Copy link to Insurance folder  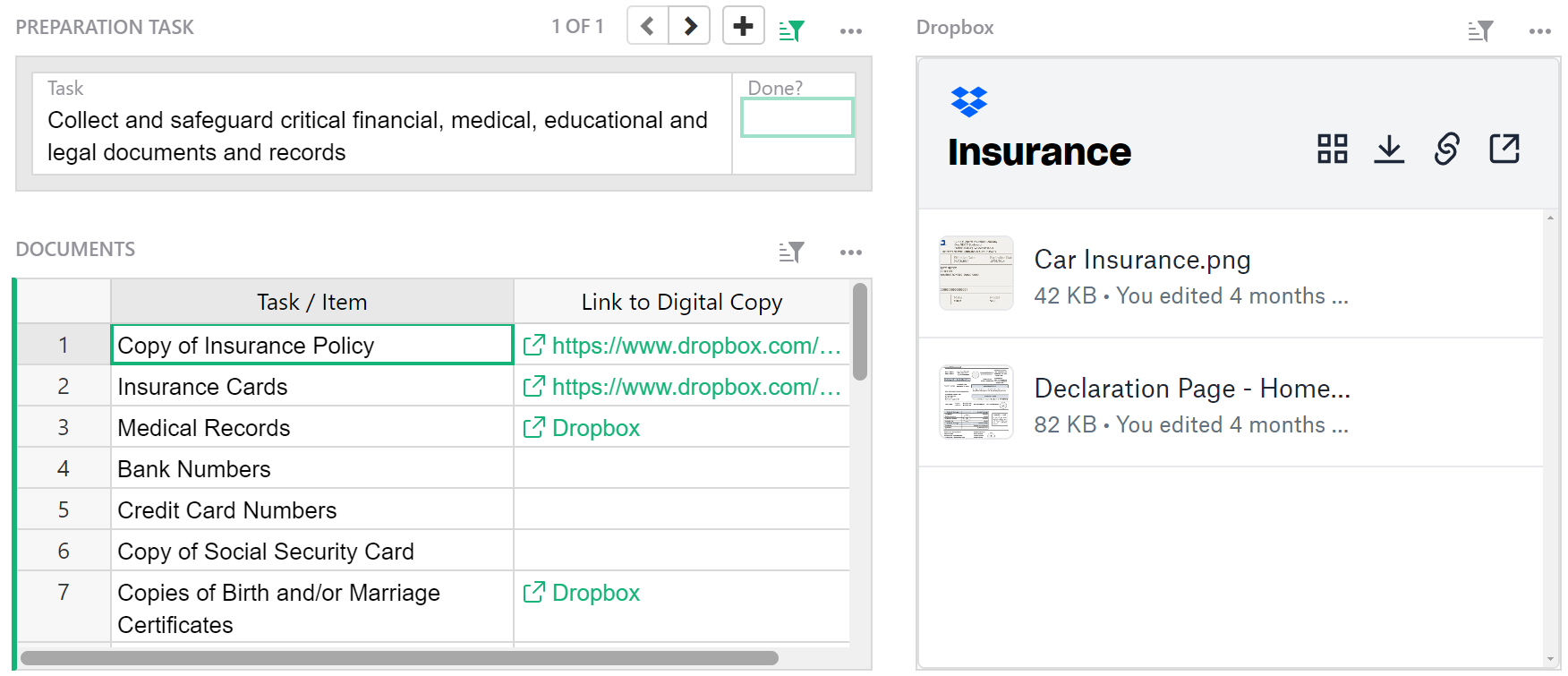pyautogui.click(x=1446, y=149)
